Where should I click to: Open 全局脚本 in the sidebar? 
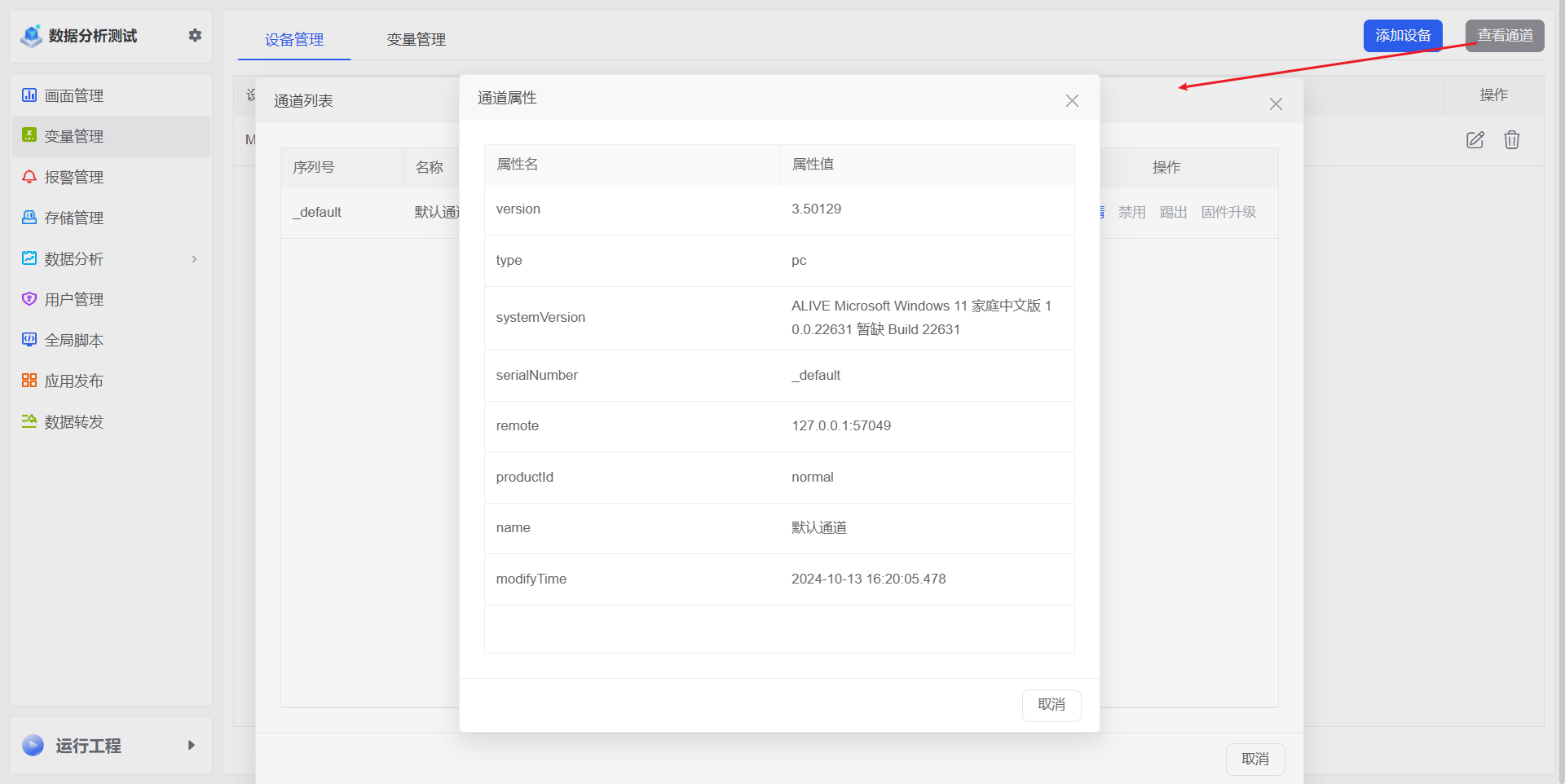coord(73,341)
